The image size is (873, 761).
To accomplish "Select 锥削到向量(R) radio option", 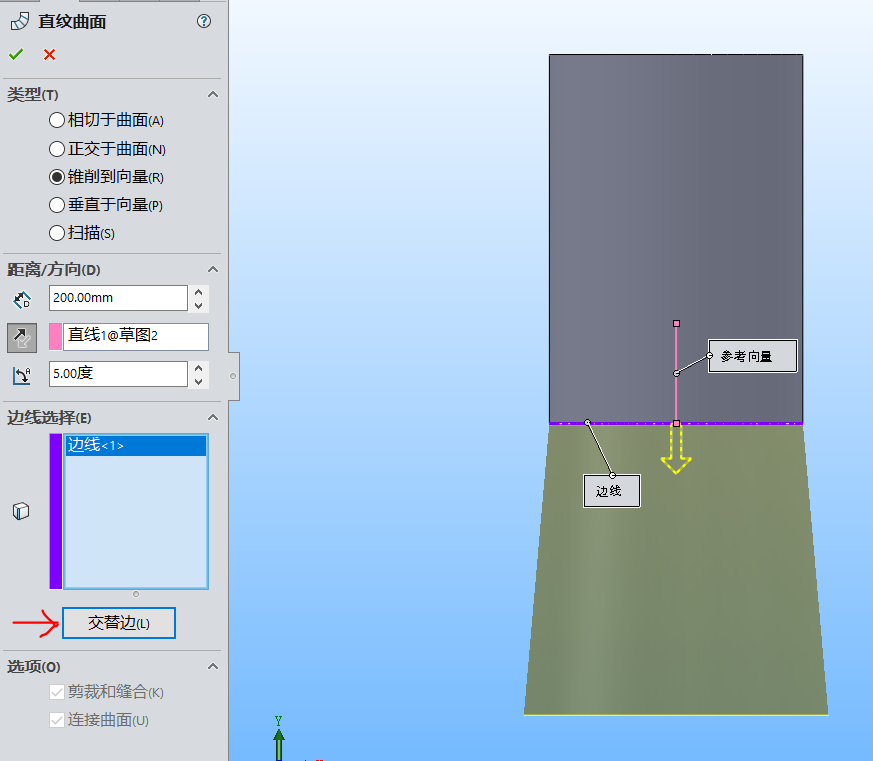I will point(57,177).
